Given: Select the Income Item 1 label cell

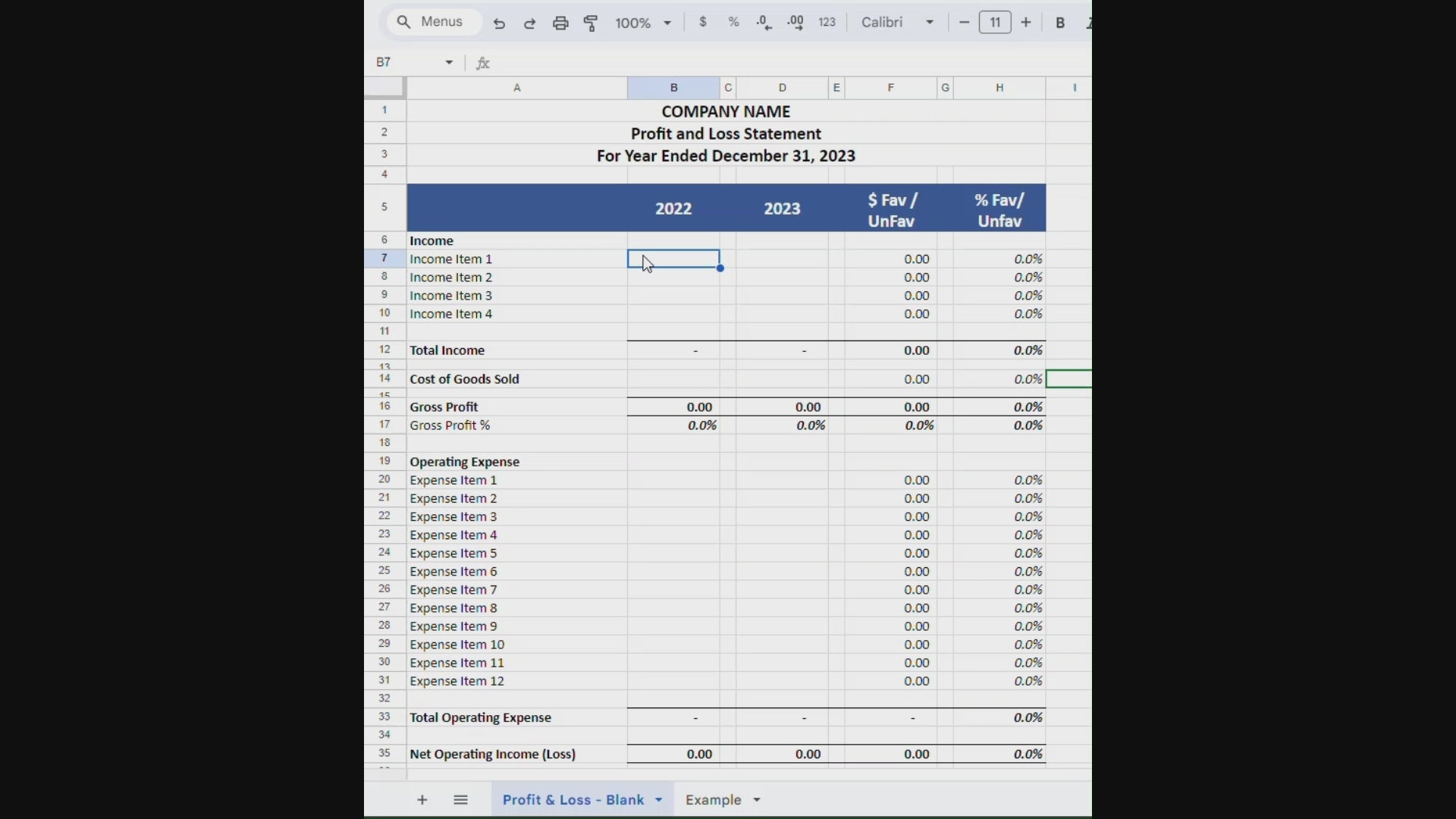Looking at the screenshot, I should coord(517,259).
